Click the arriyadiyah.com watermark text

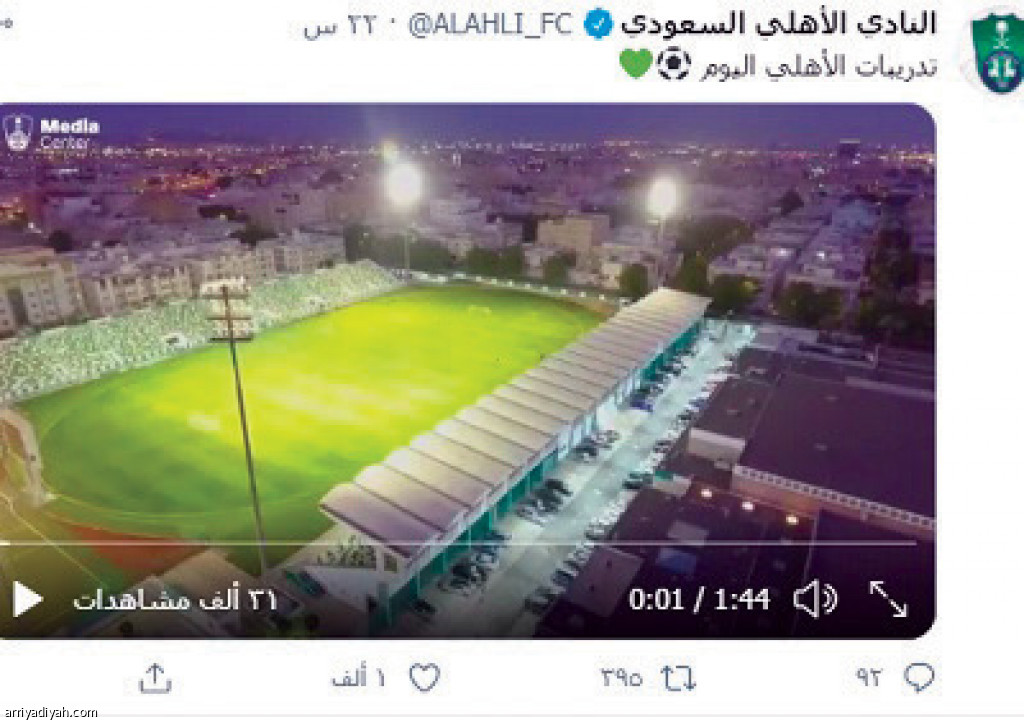49,713
